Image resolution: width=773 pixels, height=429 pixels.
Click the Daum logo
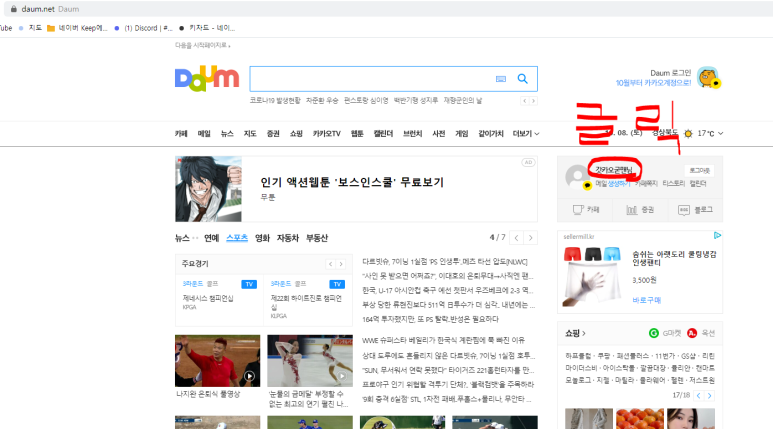(x=207, y=79)
